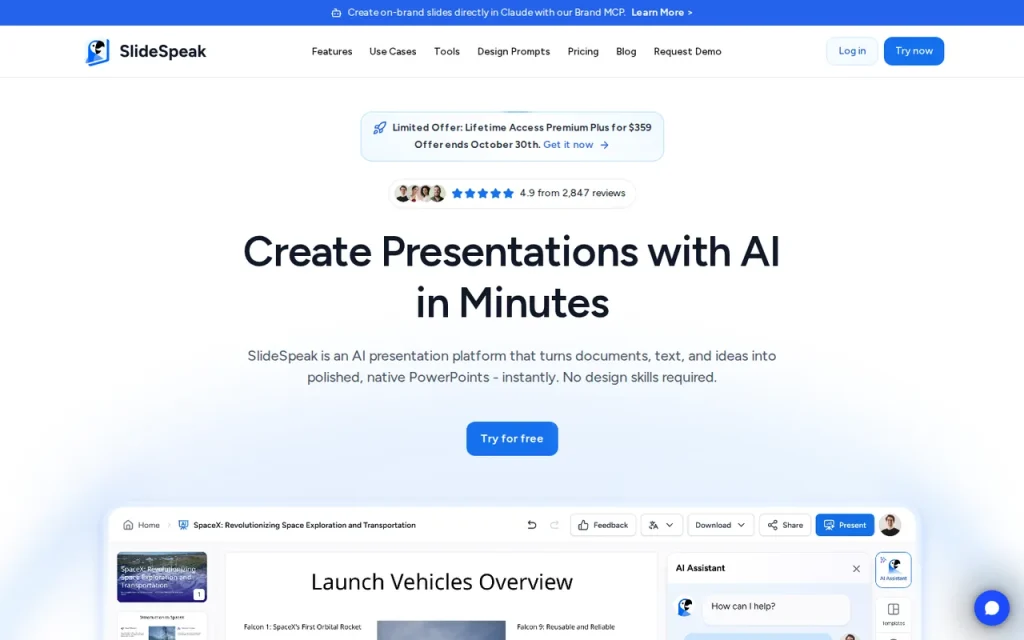This screenshot has width=1024, height=640.
Task: Click the SpaceX presentation title text
Action: click(304, 525)
